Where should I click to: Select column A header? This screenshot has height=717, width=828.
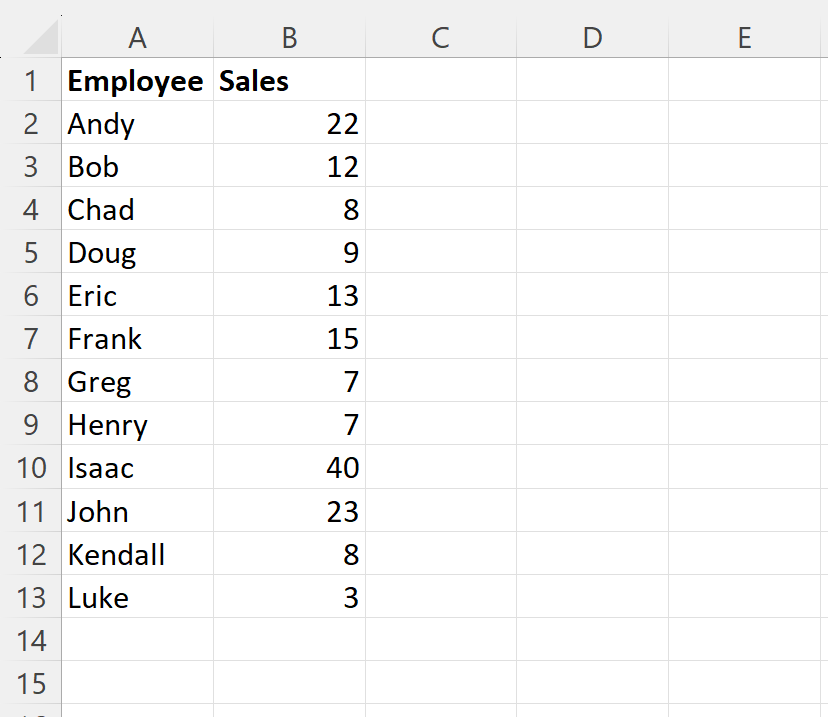tap(137, 37)
